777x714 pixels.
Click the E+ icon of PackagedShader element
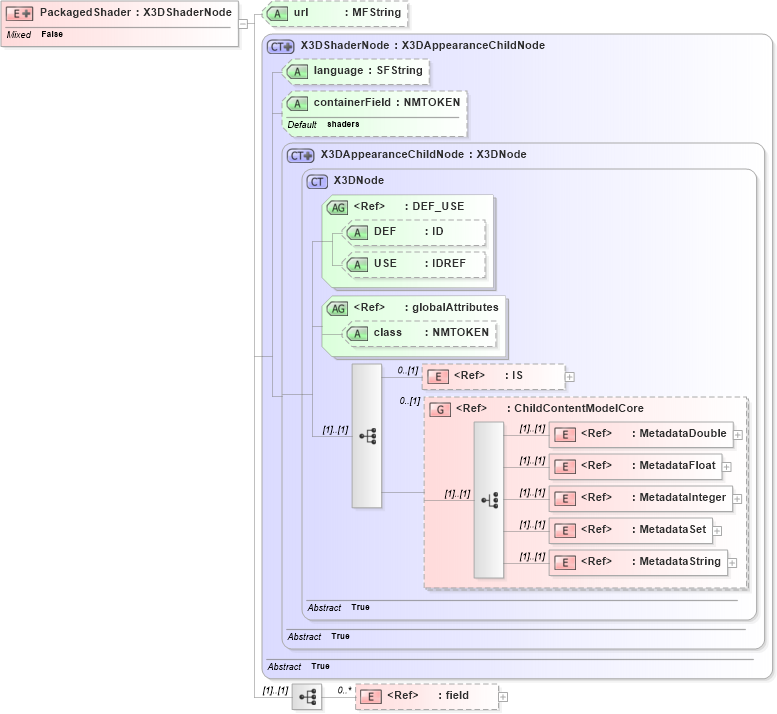point(19,13)
